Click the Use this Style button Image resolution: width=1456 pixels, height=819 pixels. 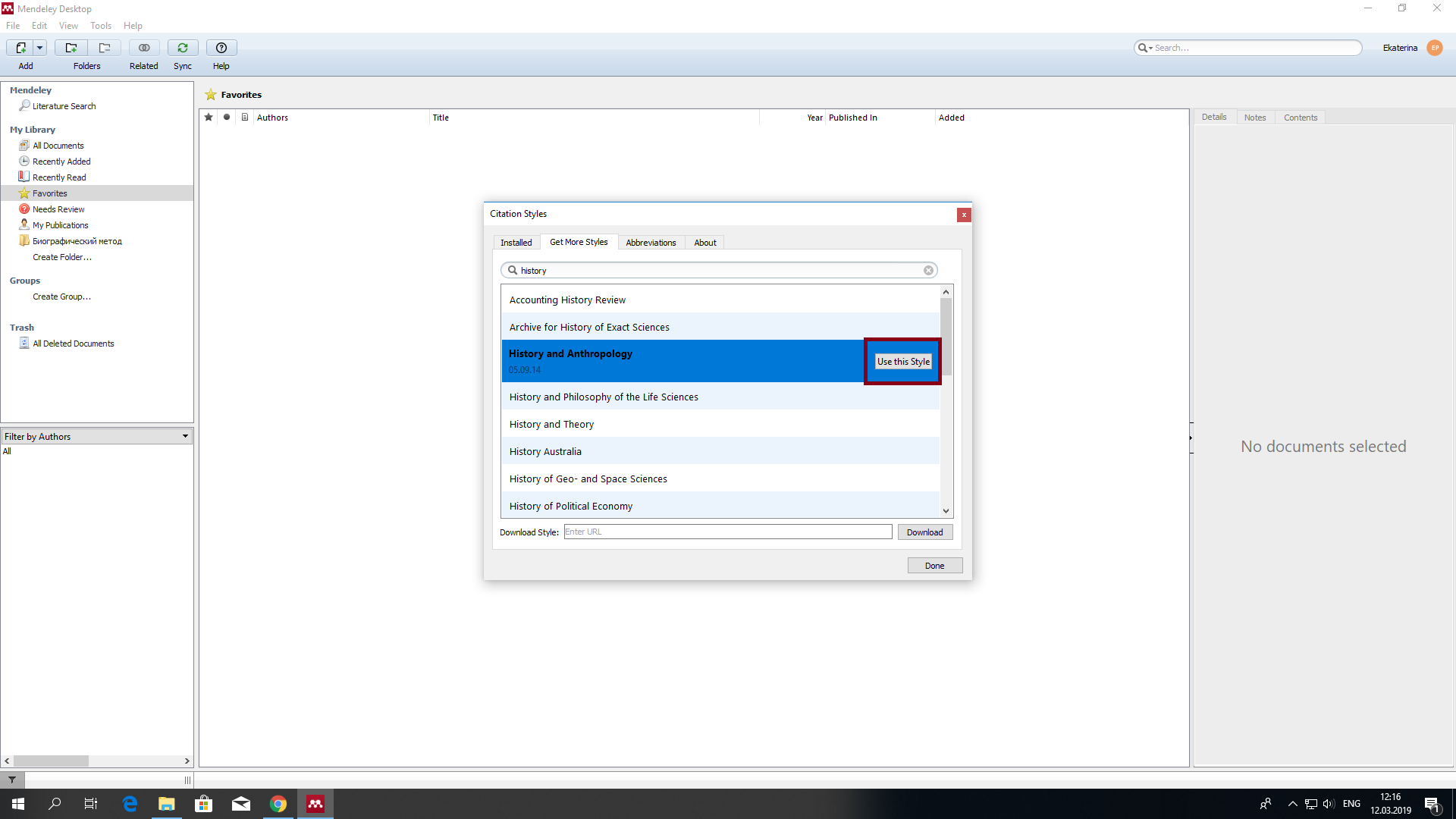tap(903, 362)
